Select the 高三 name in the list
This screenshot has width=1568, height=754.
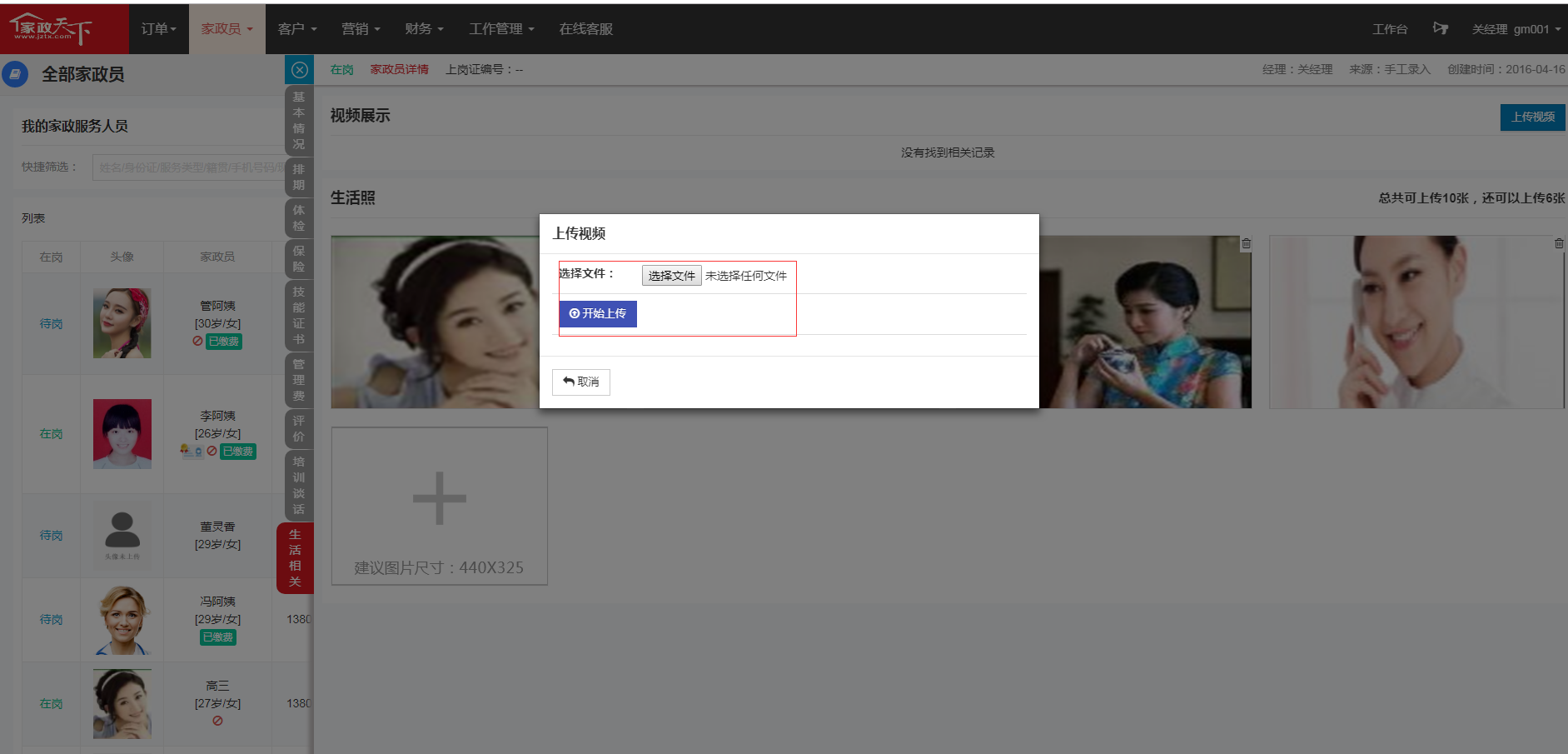217,686
